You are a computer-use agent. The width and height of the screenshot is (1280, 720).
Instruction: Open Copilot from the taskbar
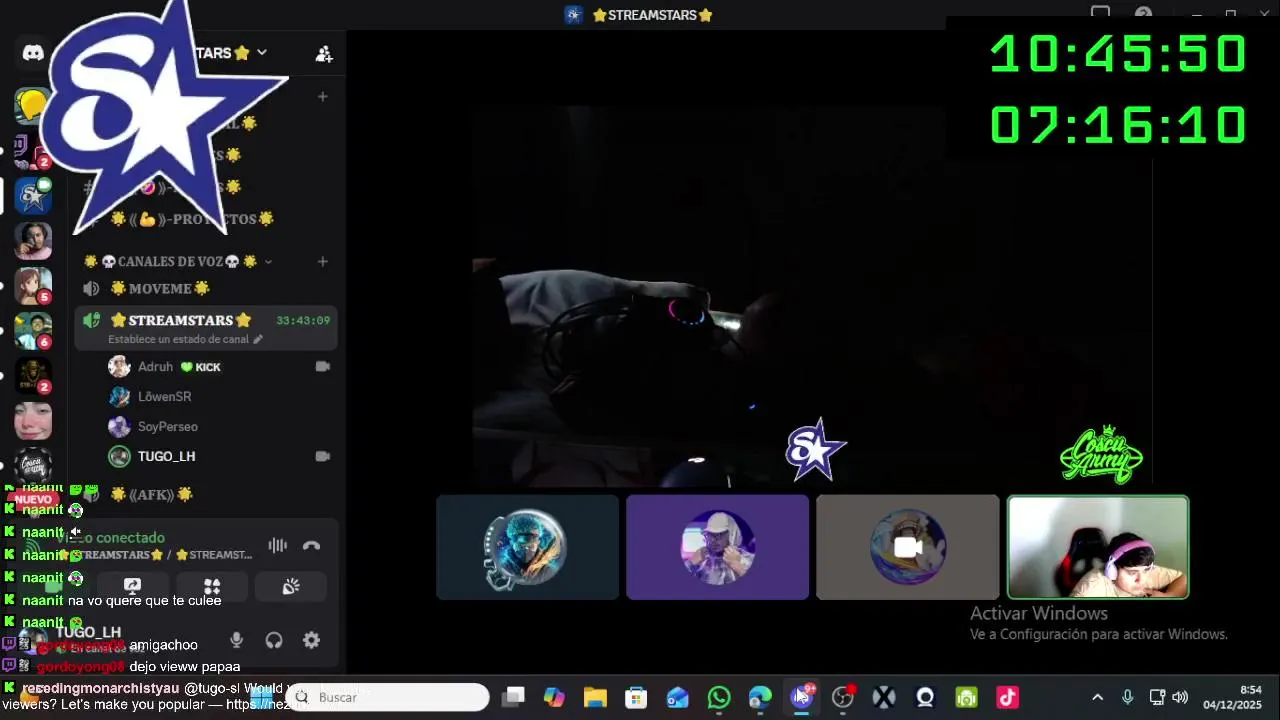(554, 697)
